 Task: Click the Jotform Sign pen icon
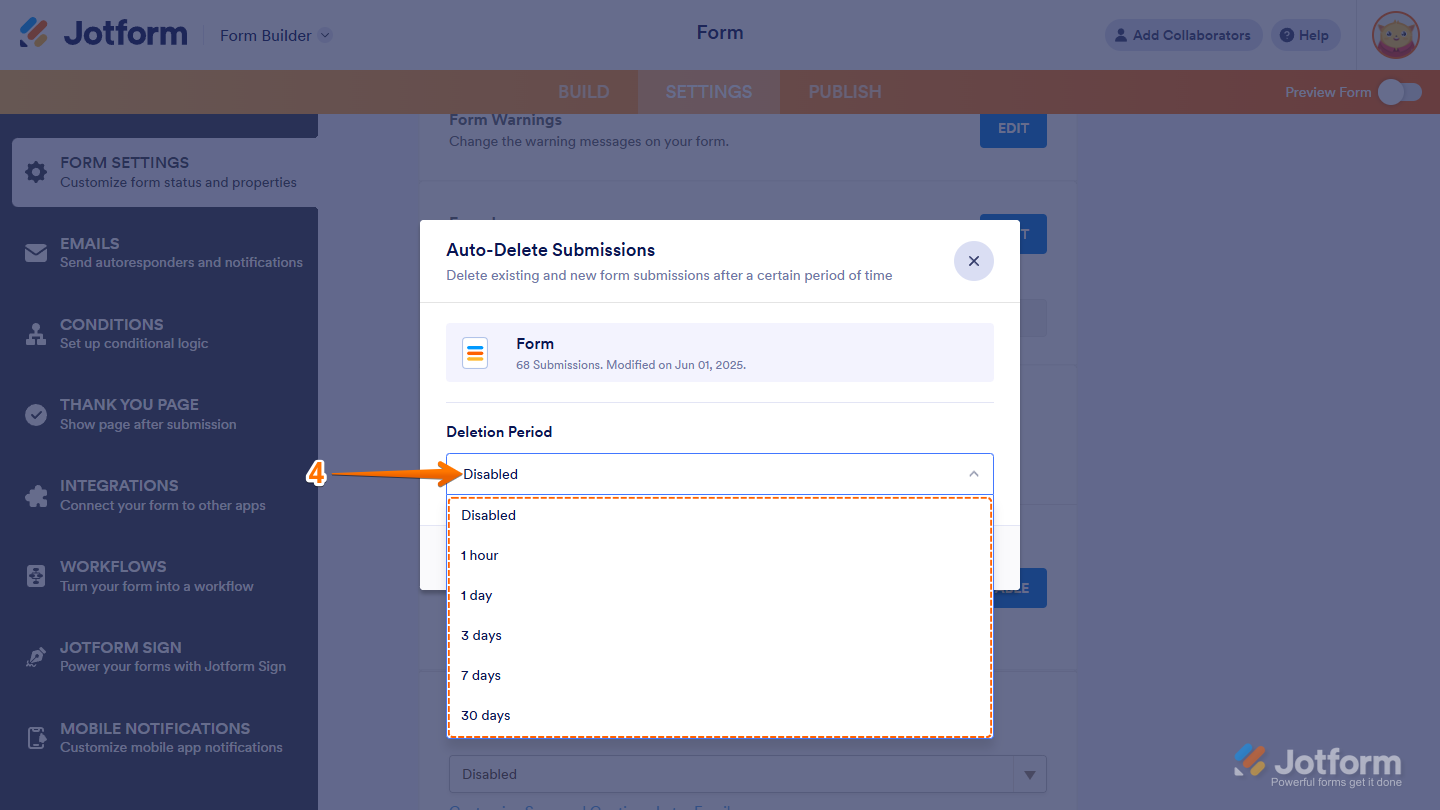[36, 657]
